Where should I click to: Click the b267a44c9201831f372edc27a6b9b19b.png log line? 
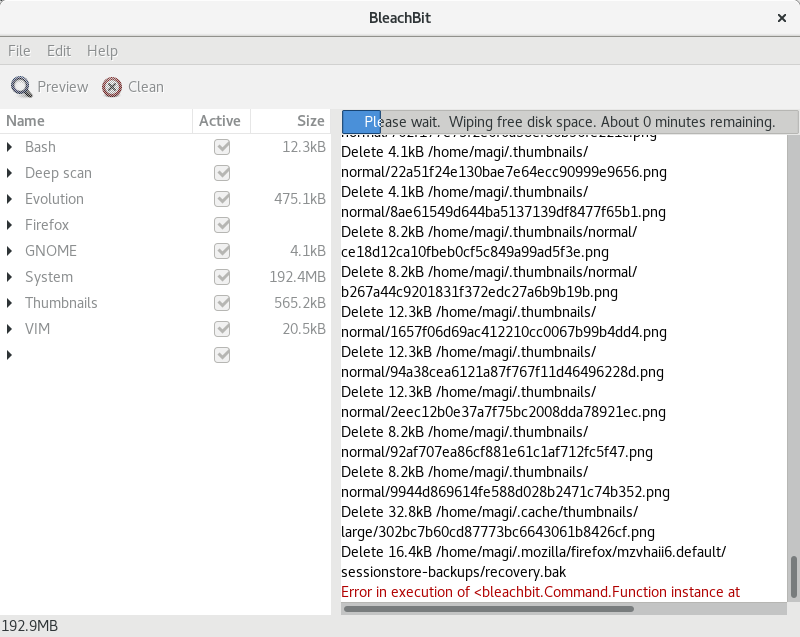[x=479, y=292]
